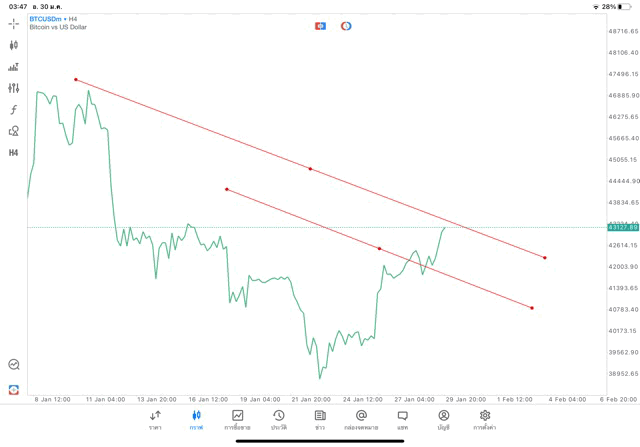
Task: Open the H4 timeframe selector
Action: click(14, 153)
